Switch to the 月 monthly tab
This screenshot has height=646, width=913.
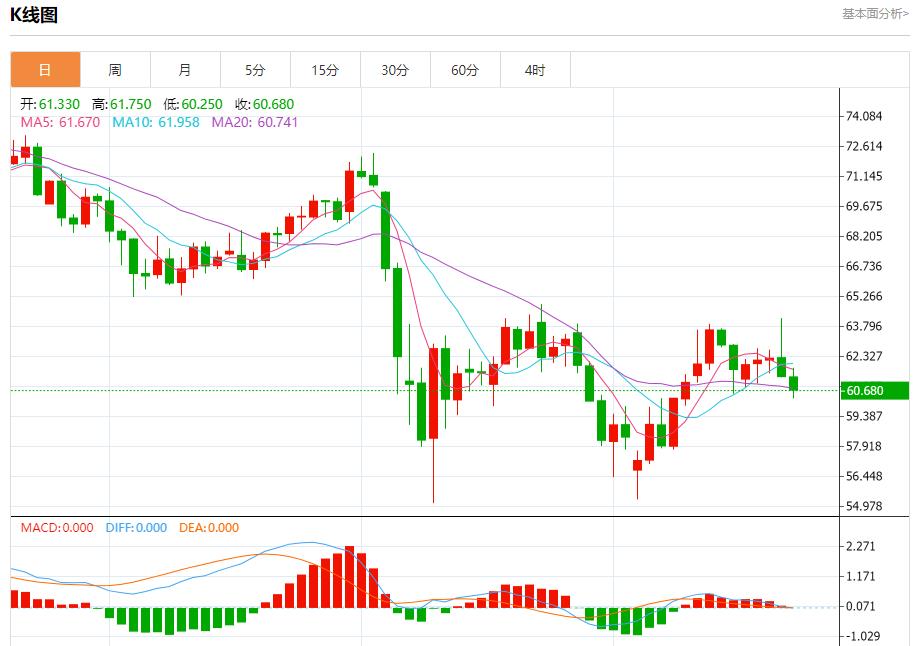(x=185, y=70)
